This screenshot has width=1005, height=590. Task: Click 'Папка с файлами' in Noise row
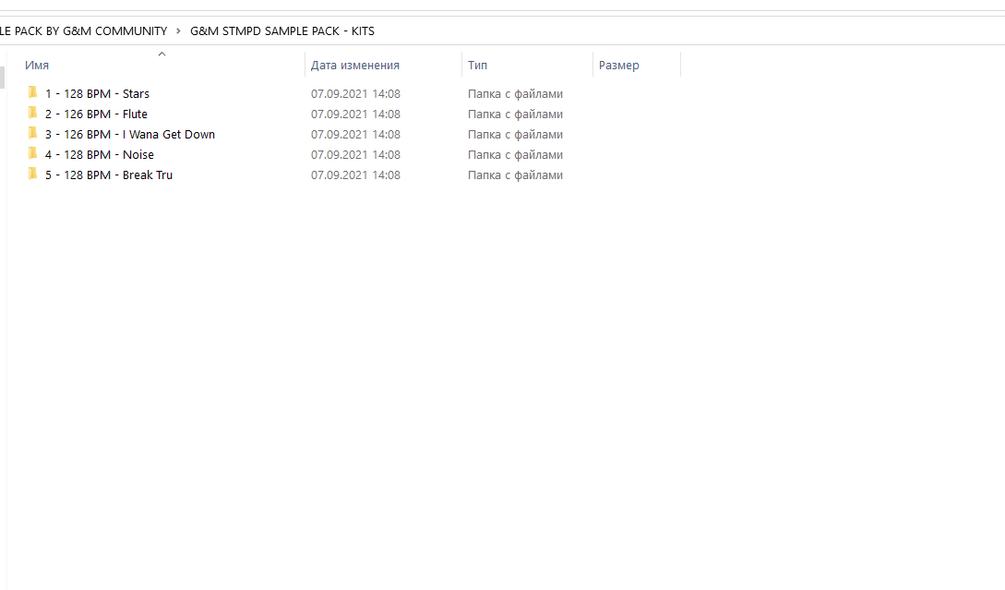point(515,155)
